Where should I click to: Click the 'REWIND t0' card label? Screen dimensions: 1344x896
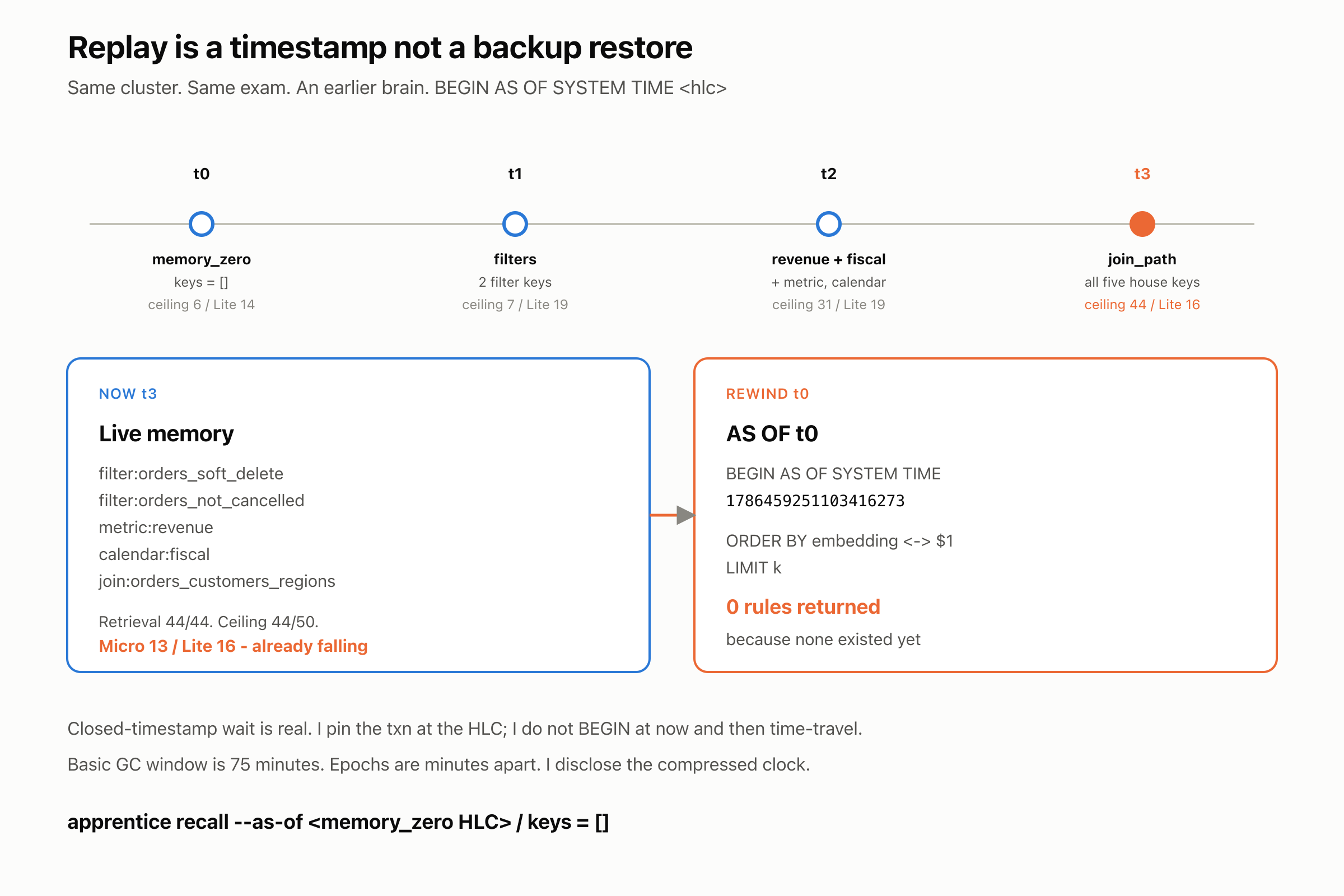767,394
